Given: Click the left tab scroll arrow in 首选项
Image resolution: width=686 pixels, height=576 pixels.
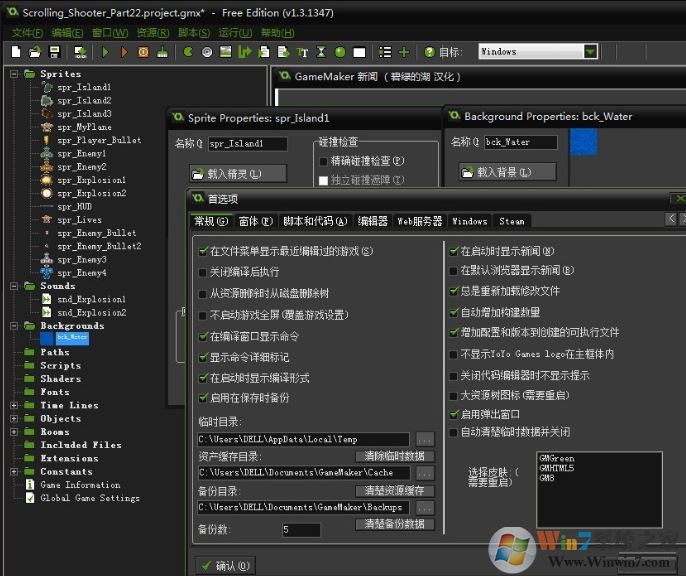Looking at the screenshot, I should click(671, 218).
